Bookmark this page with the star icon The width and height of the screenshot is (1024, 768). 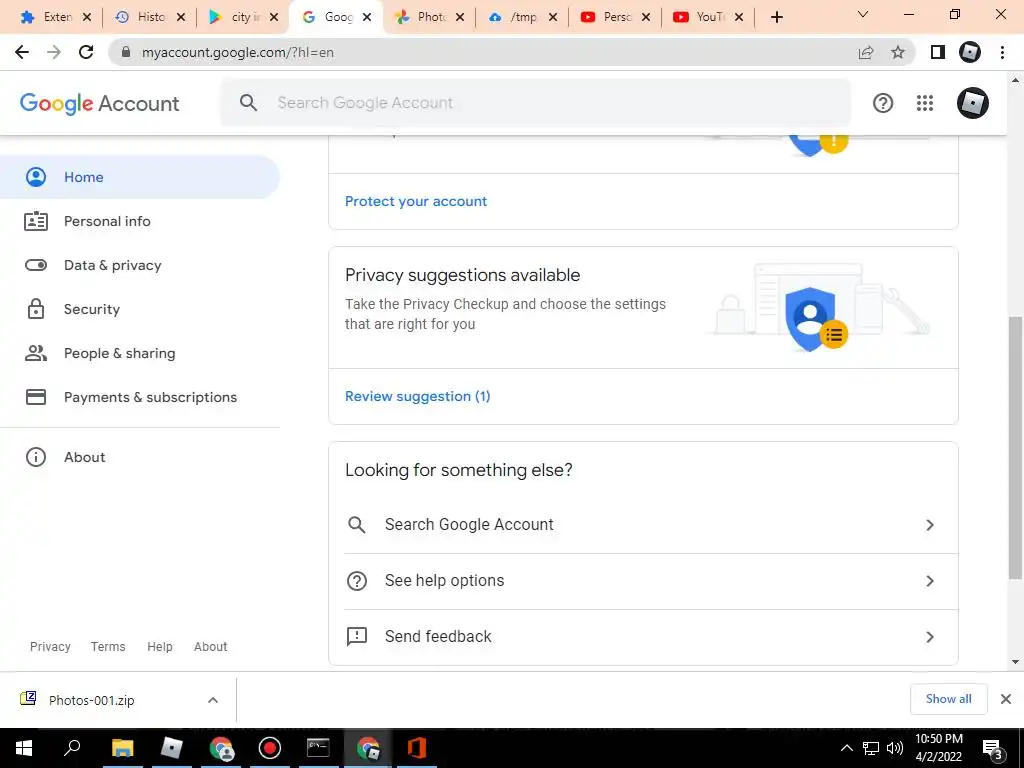(898, 52)
